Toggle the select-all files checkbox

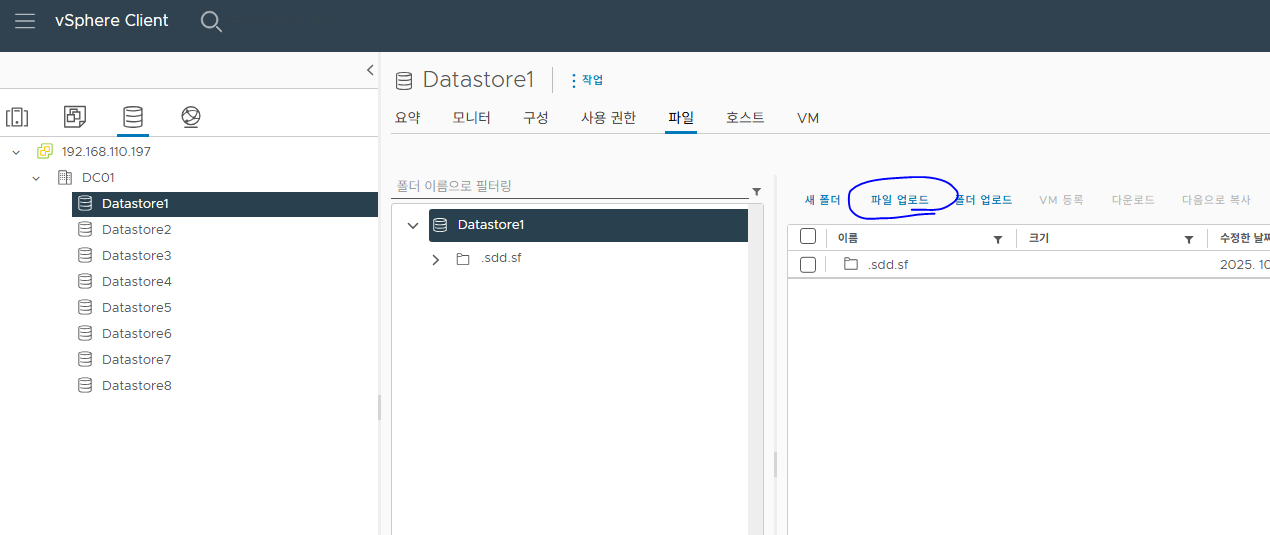(808, 237)
